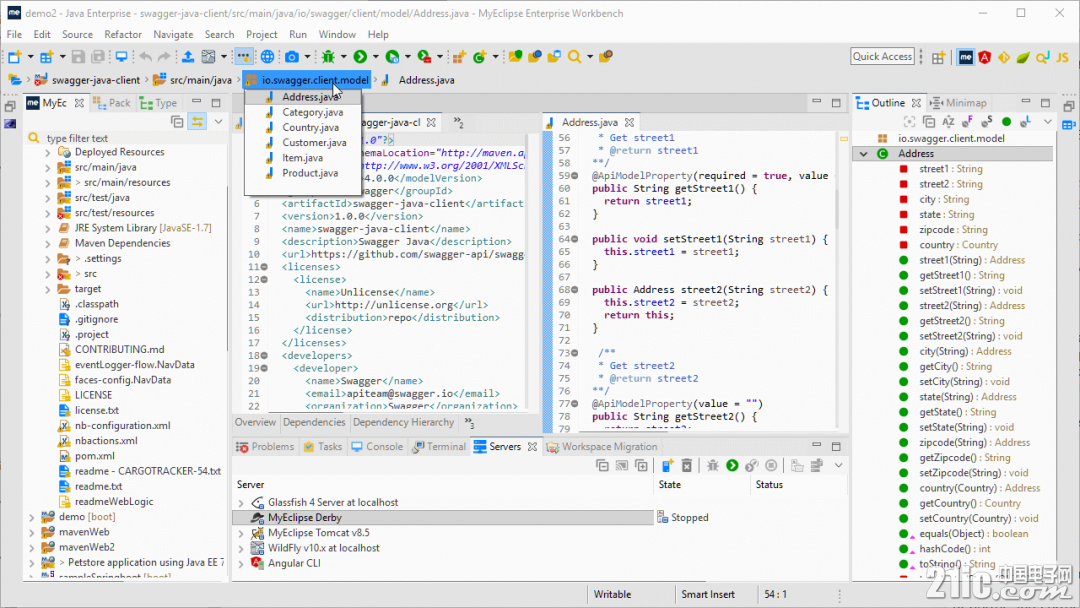This screenshot has height=608, width=1080.
Task: Switch to the Spring leaf perspective
Action: 1024,57
